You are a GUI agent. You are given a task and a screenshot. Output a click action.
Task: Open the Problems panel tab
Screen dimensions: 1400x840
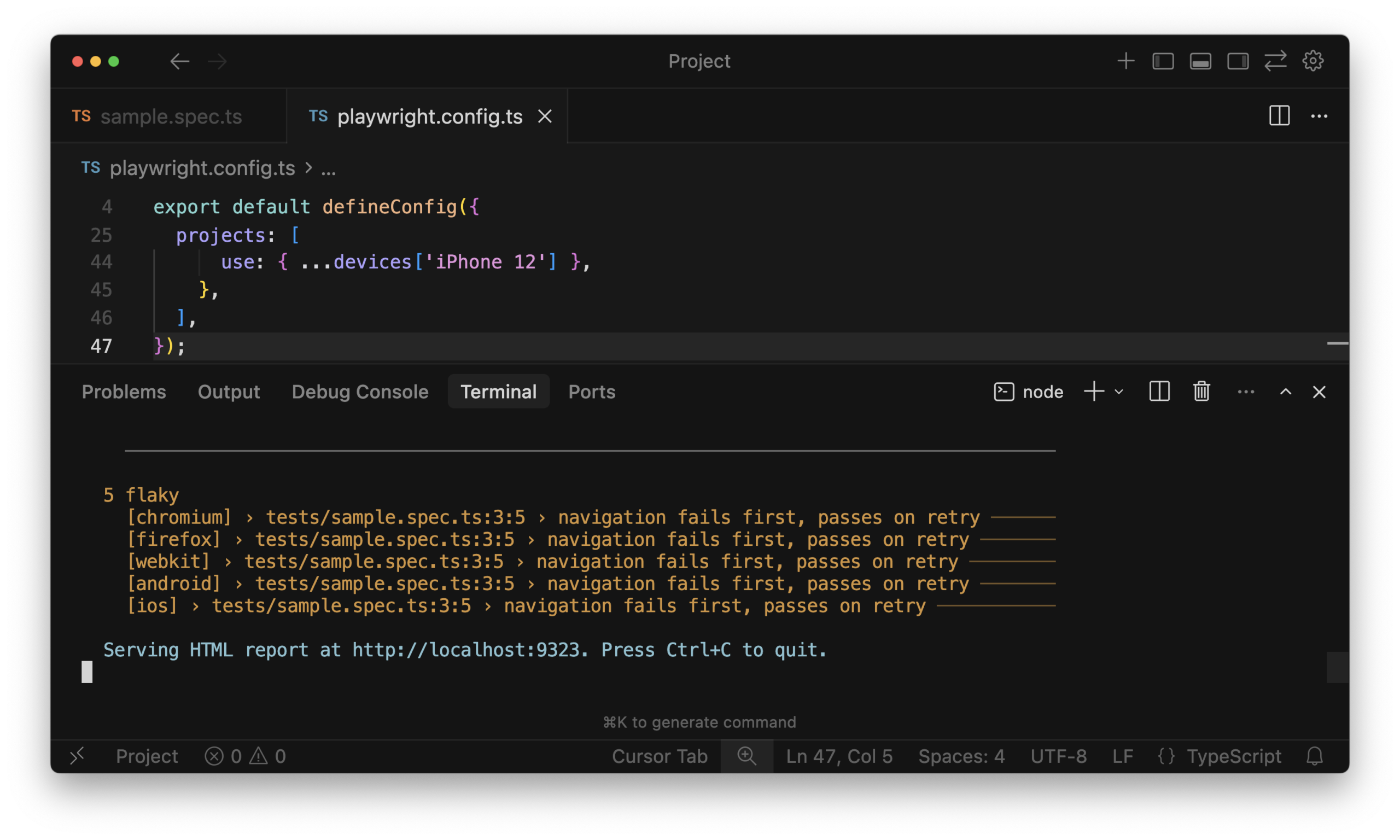(x=124, y=392)
